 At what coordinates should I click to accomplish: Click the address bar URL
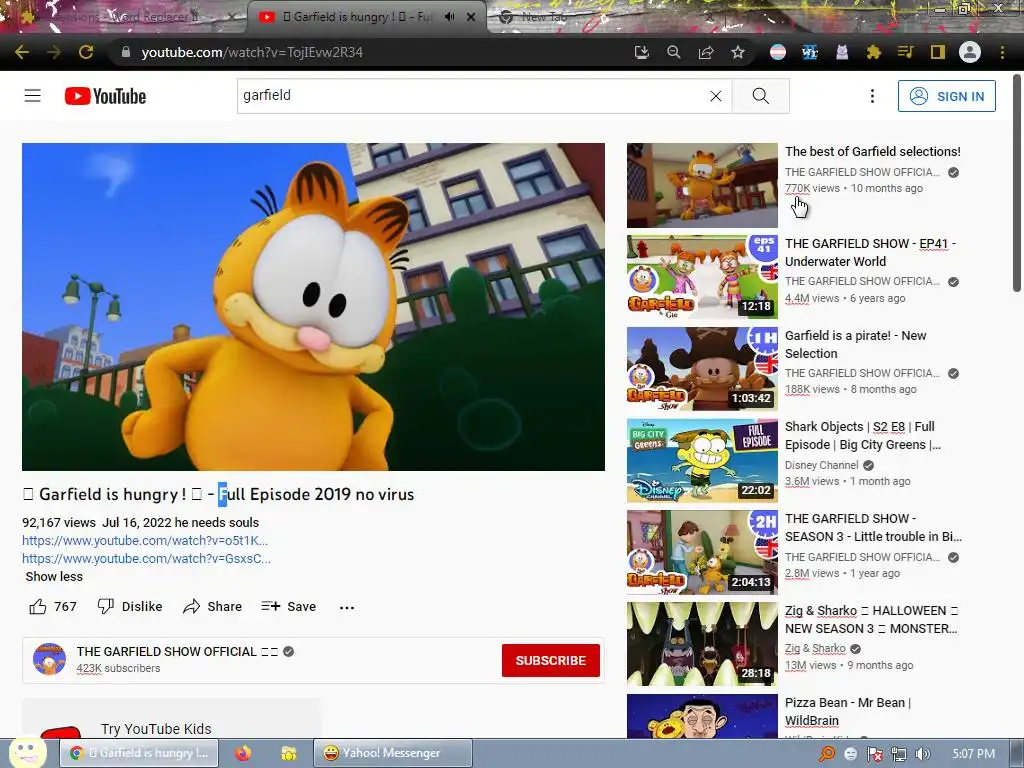pyautogui.click(x=252, y=52)
